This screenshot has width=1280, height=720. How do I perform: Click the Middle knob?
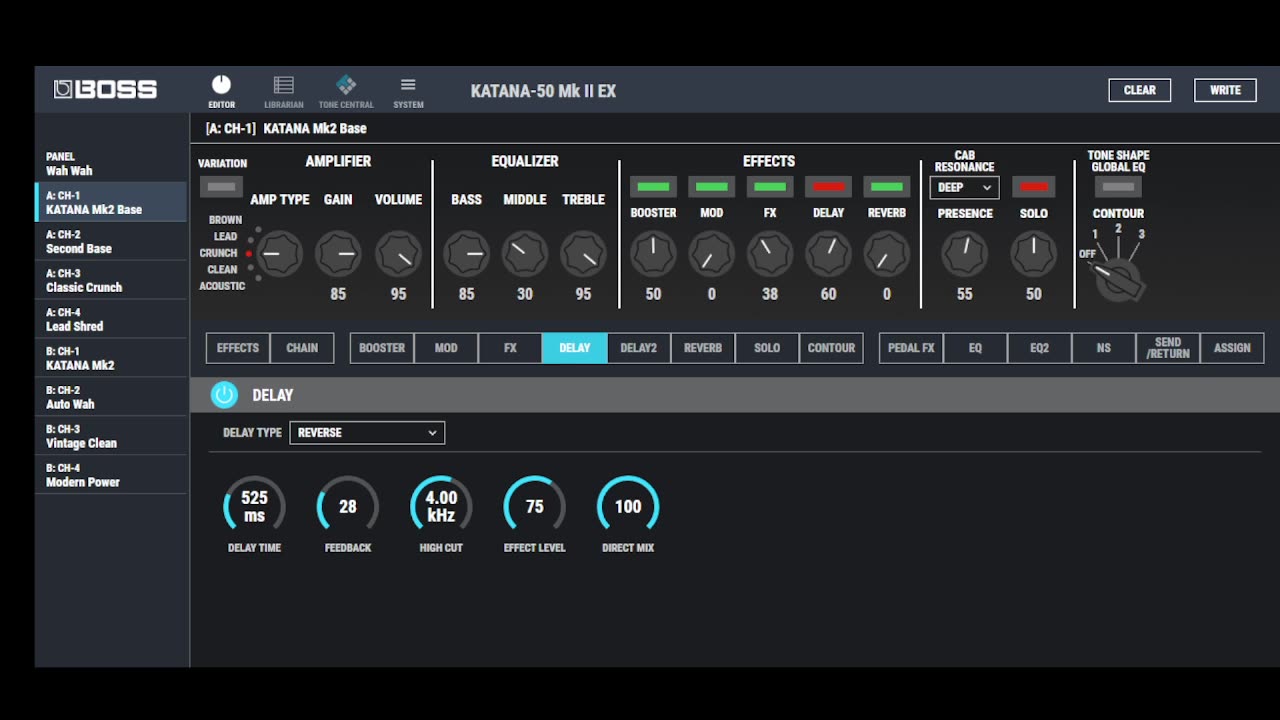point(524,254)
